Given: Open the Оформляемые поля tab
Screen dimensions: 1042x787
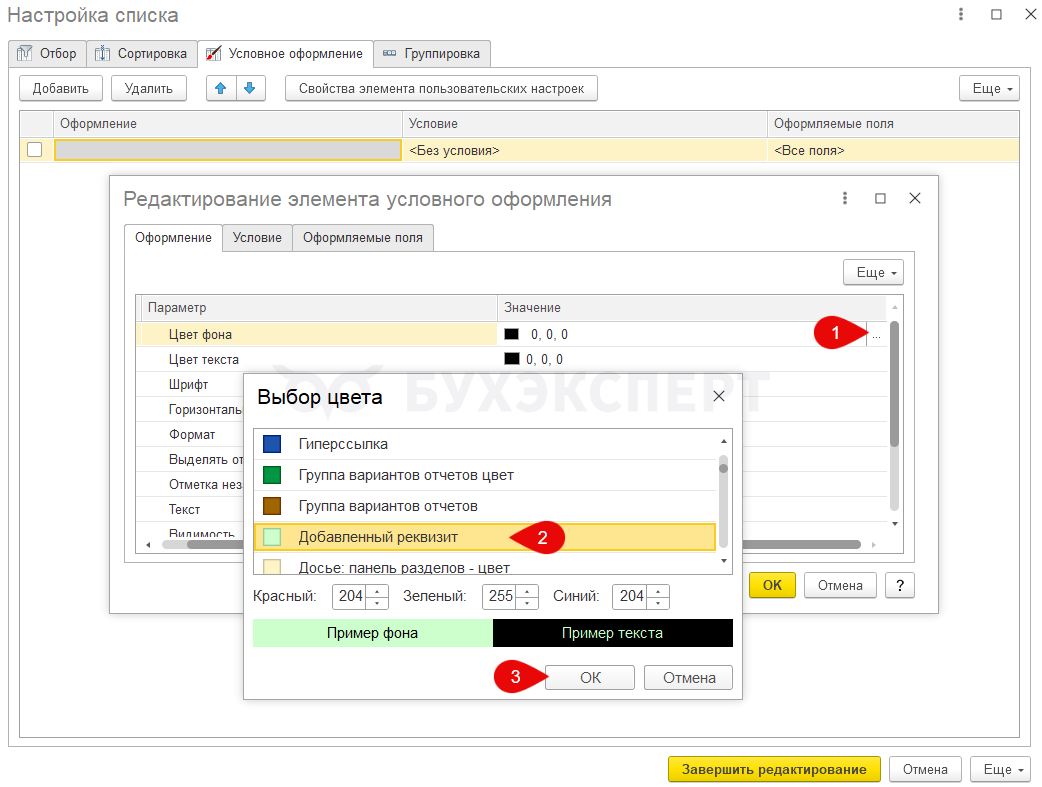Looking at the screenshot, I should 363,237.
